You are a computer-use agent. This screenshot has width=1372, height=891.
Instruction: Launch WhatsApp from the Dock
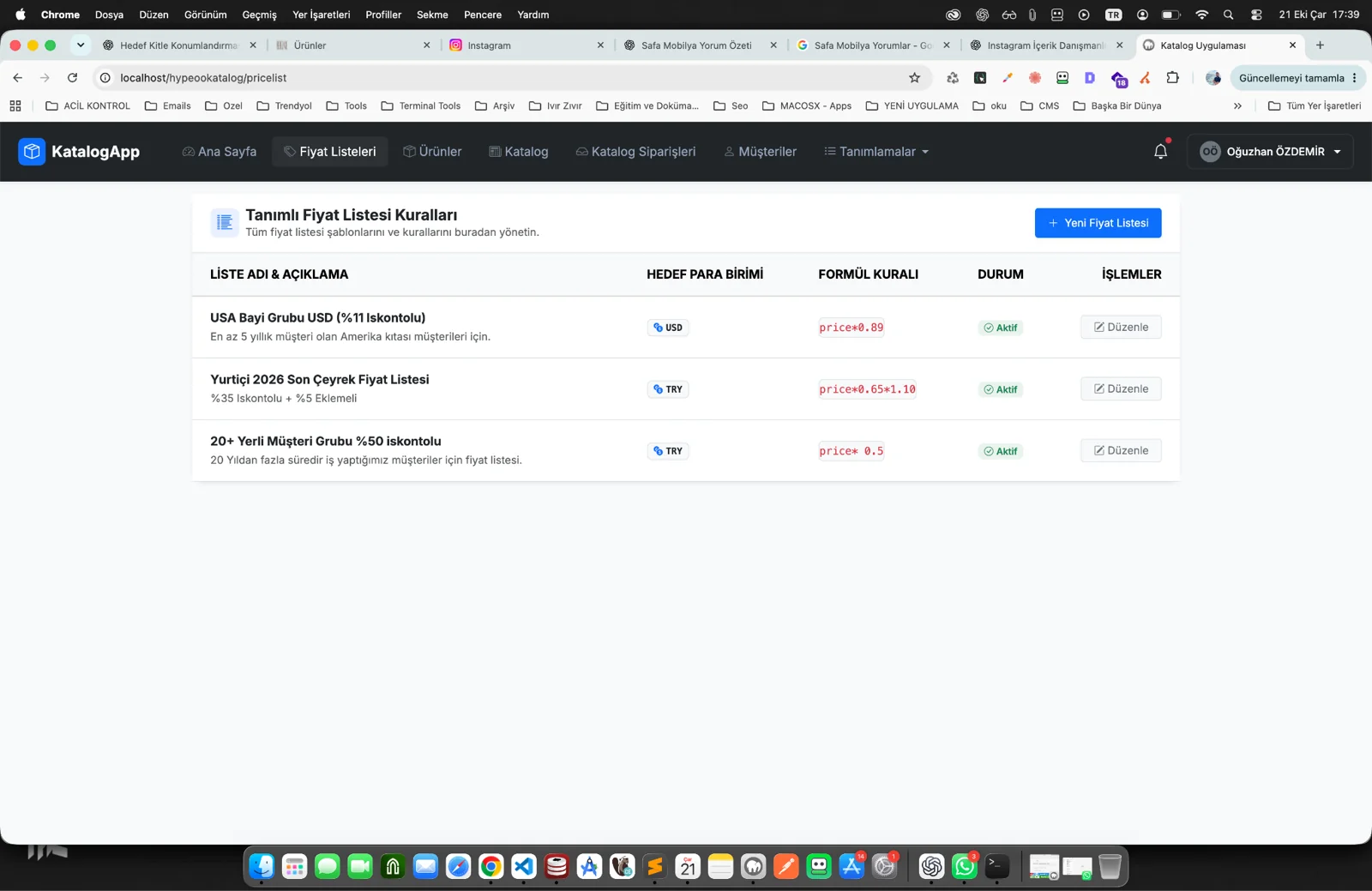(x=964, y=867)
